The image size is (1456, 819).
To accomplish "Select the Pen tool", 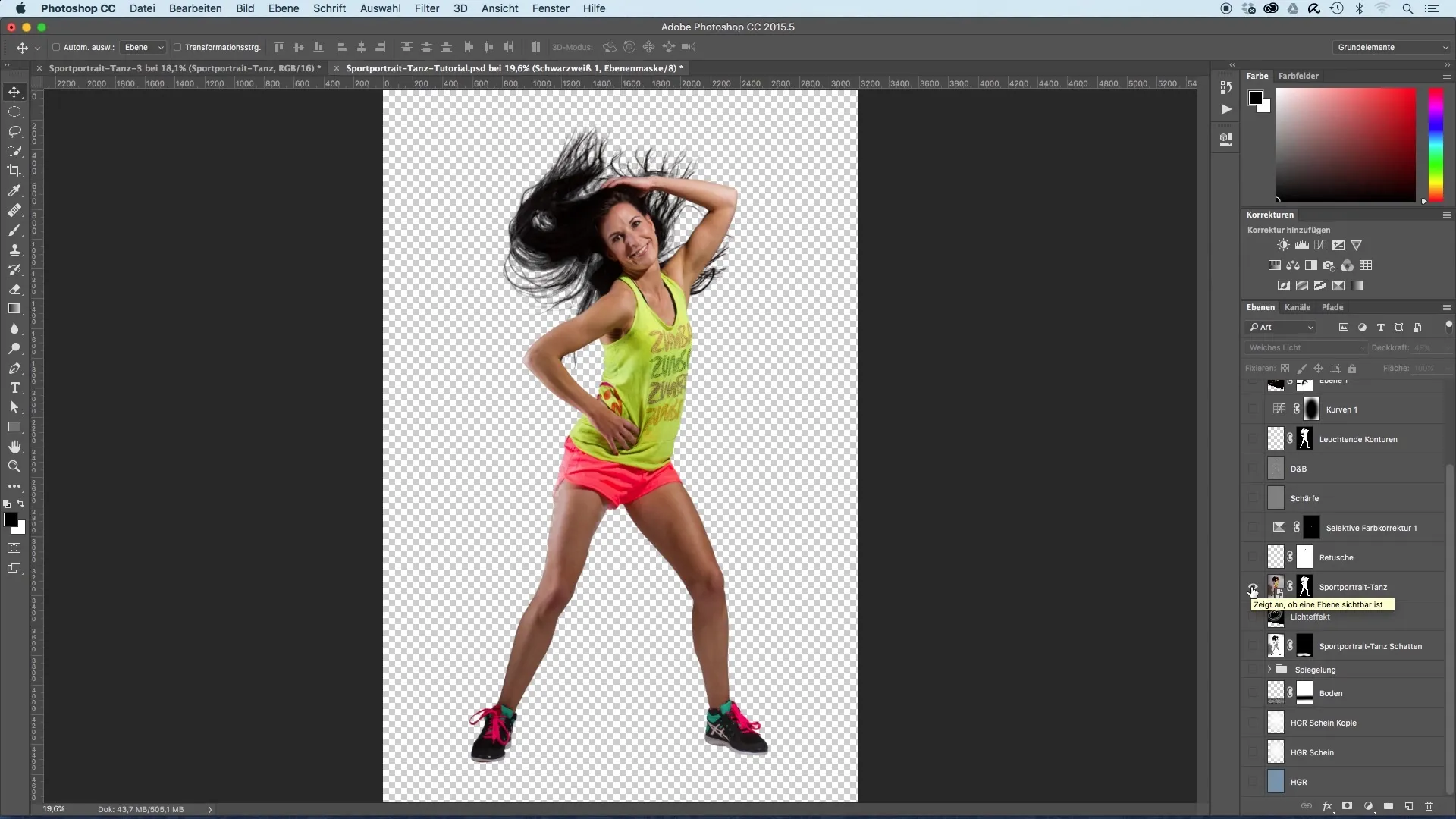I will click(14, 368).
